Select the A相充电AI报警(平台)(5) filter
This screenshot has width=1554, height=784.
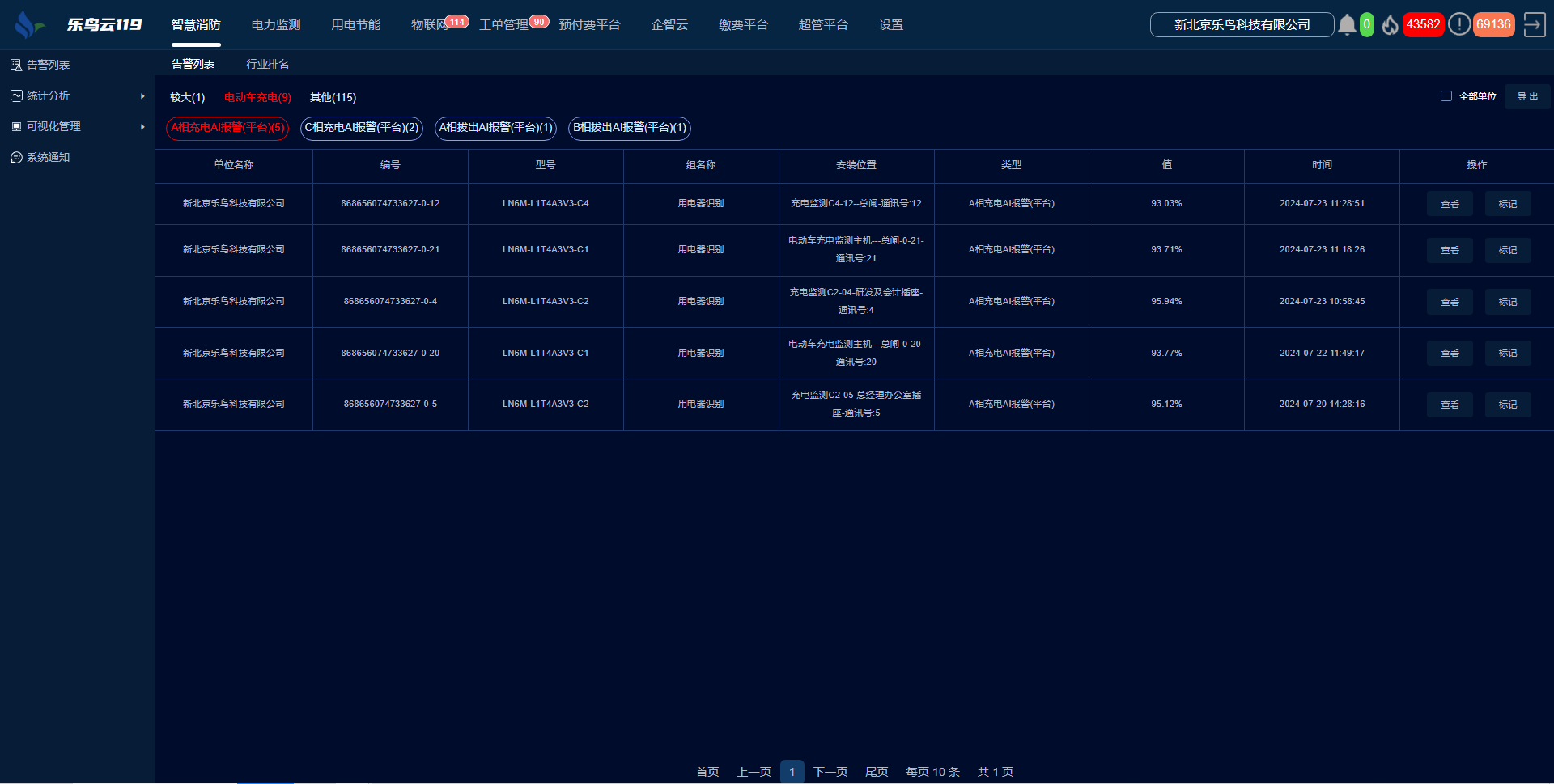227,128
